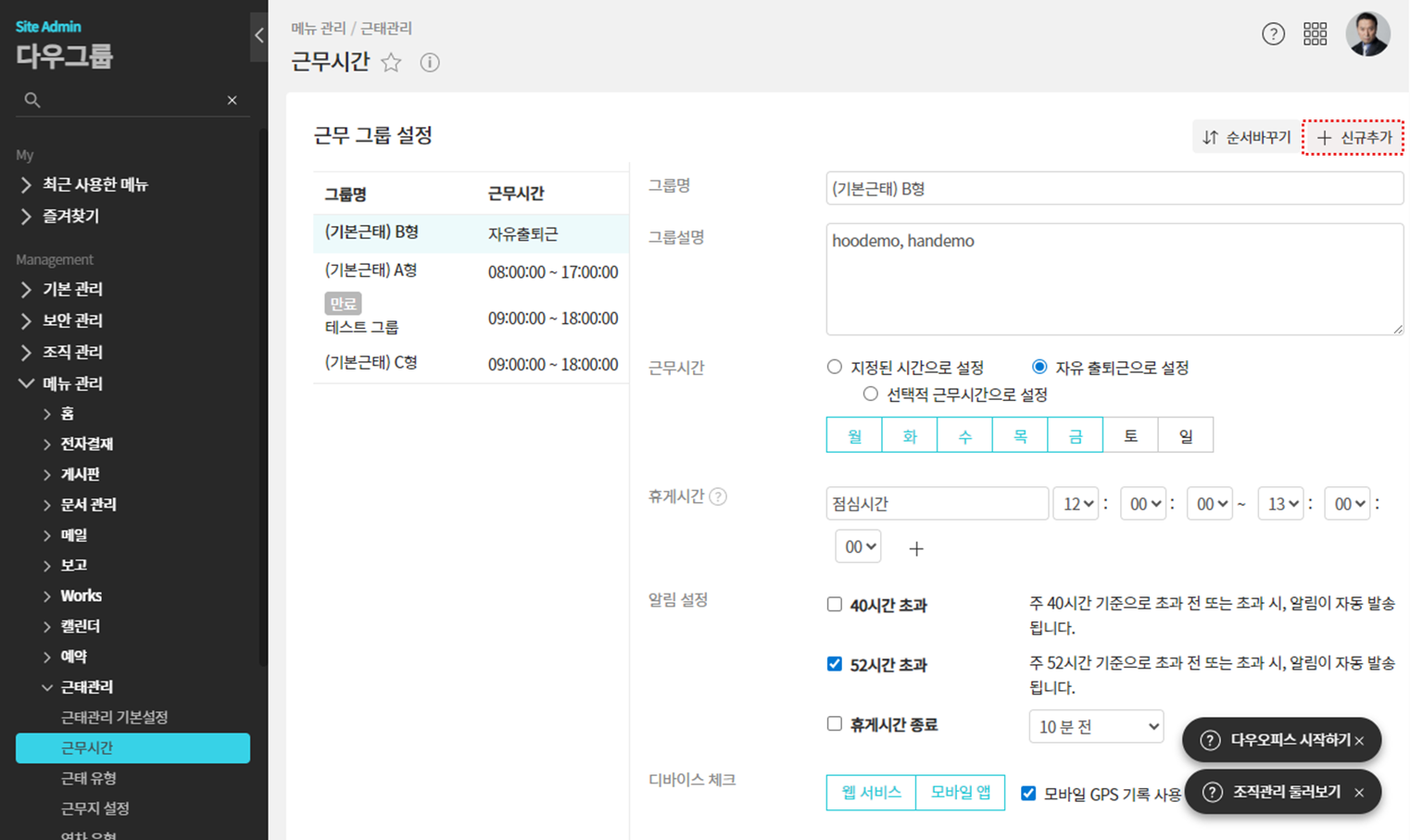1410x840 pixels.
Task: Star the 근무시간 page as favorite
Action: pyautogui.click(x=391, y=63)
